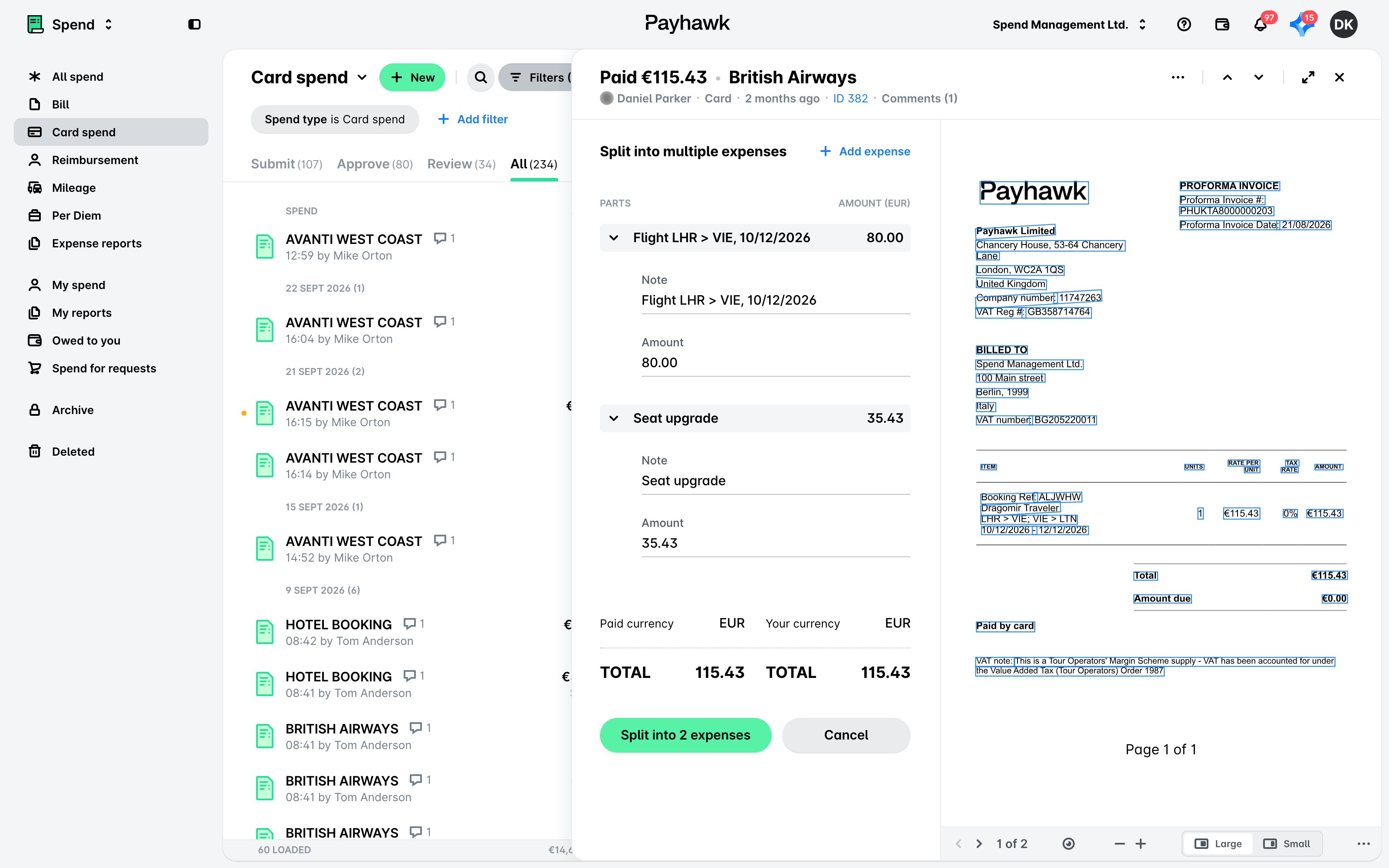Screen dimensions: 1389x868
Task: Go to next expense with down chevron
Action: tap(1259, 78)
